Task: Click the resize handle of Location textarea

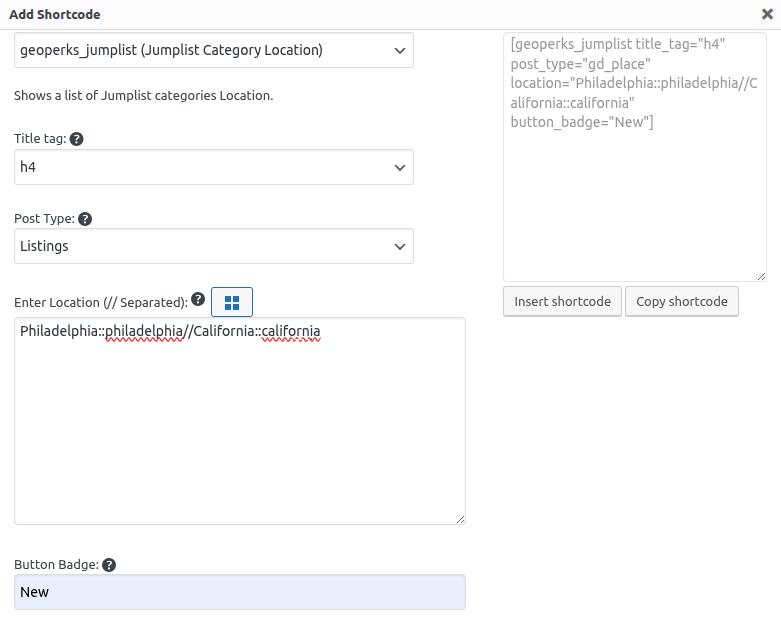Action: (460, 518)
